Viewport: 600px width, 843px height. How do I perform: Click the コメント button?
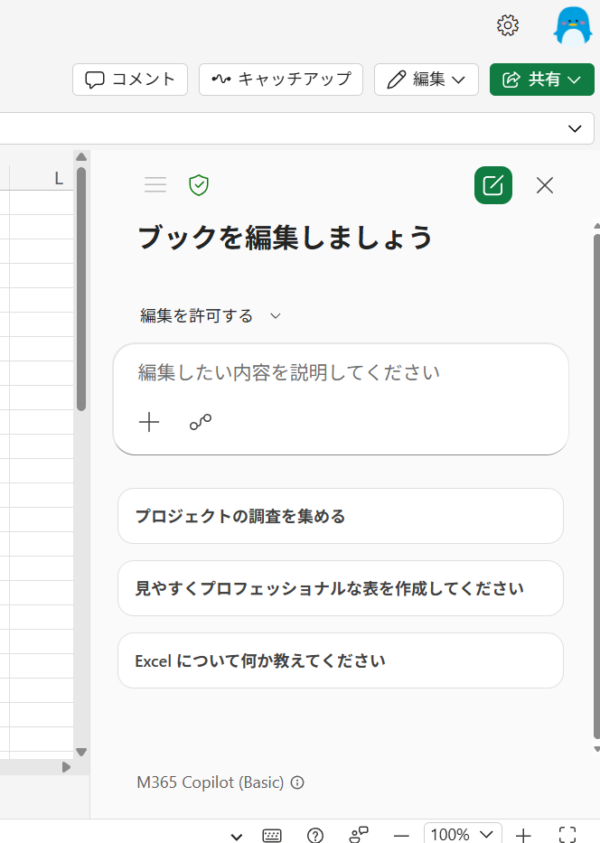point(130,80)
